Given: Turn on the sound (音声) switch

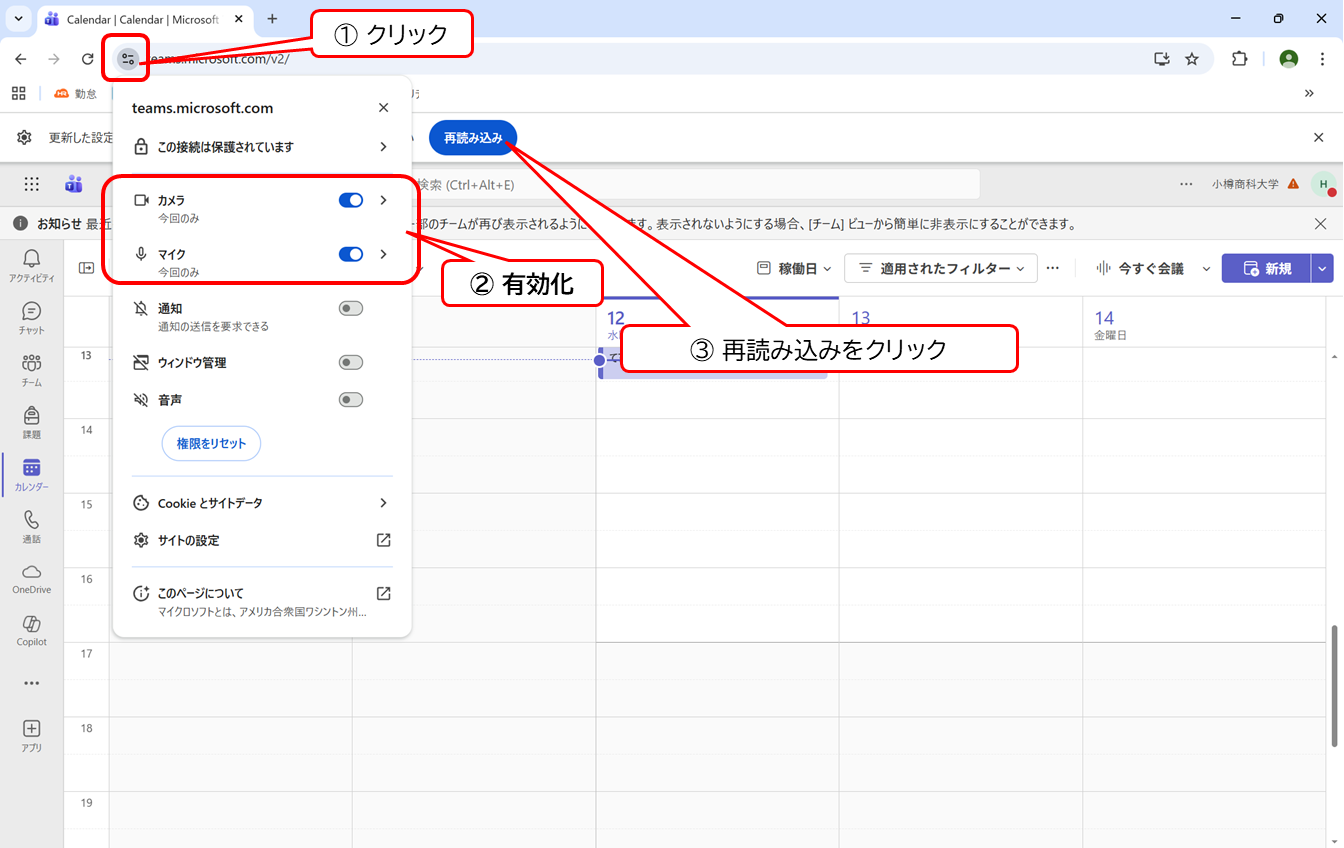Looking at the screenshot, I should (x=351, y=400).
